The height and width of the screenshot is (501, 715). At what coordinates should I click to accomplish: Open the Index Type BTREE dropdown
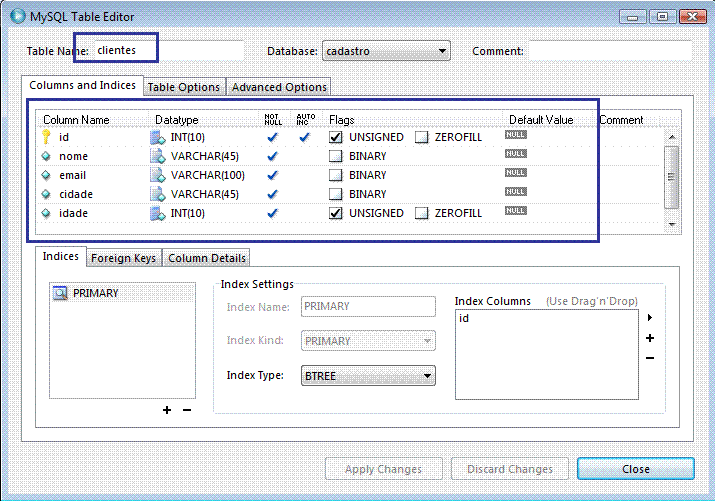tap(368, 376)
